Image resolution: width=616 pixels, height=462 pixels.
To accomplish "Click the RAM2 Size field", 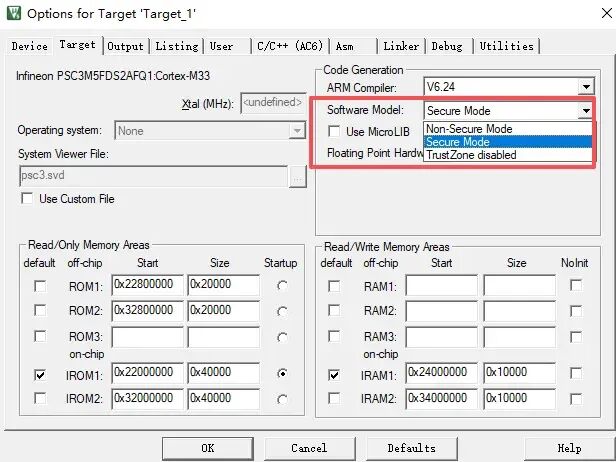I will [x=519, y=311].
